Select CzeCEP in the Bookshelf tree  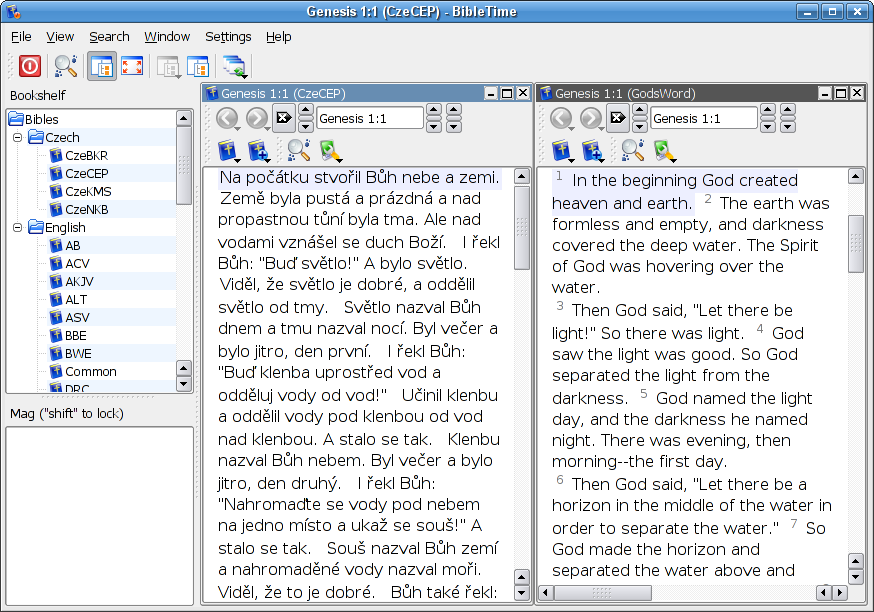point(79,173)
